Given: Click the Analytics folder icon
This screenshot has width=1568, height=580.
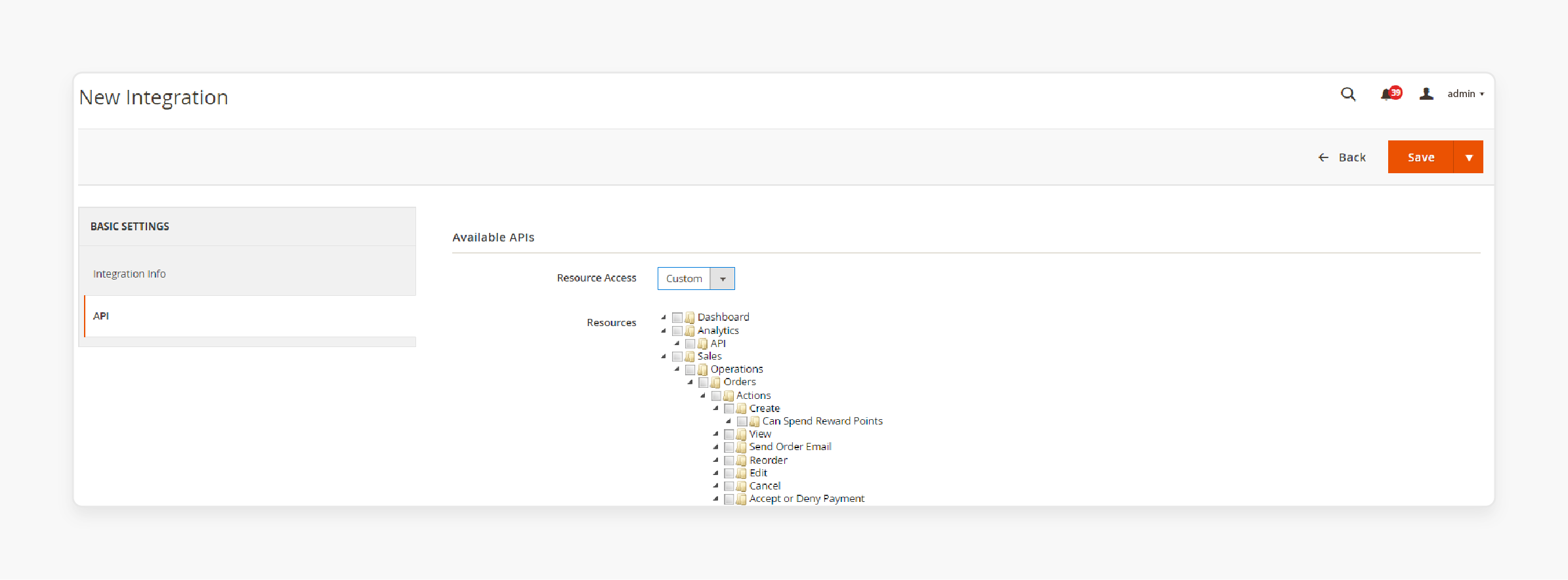Looking at the screenshot, I should pos(690,331).
